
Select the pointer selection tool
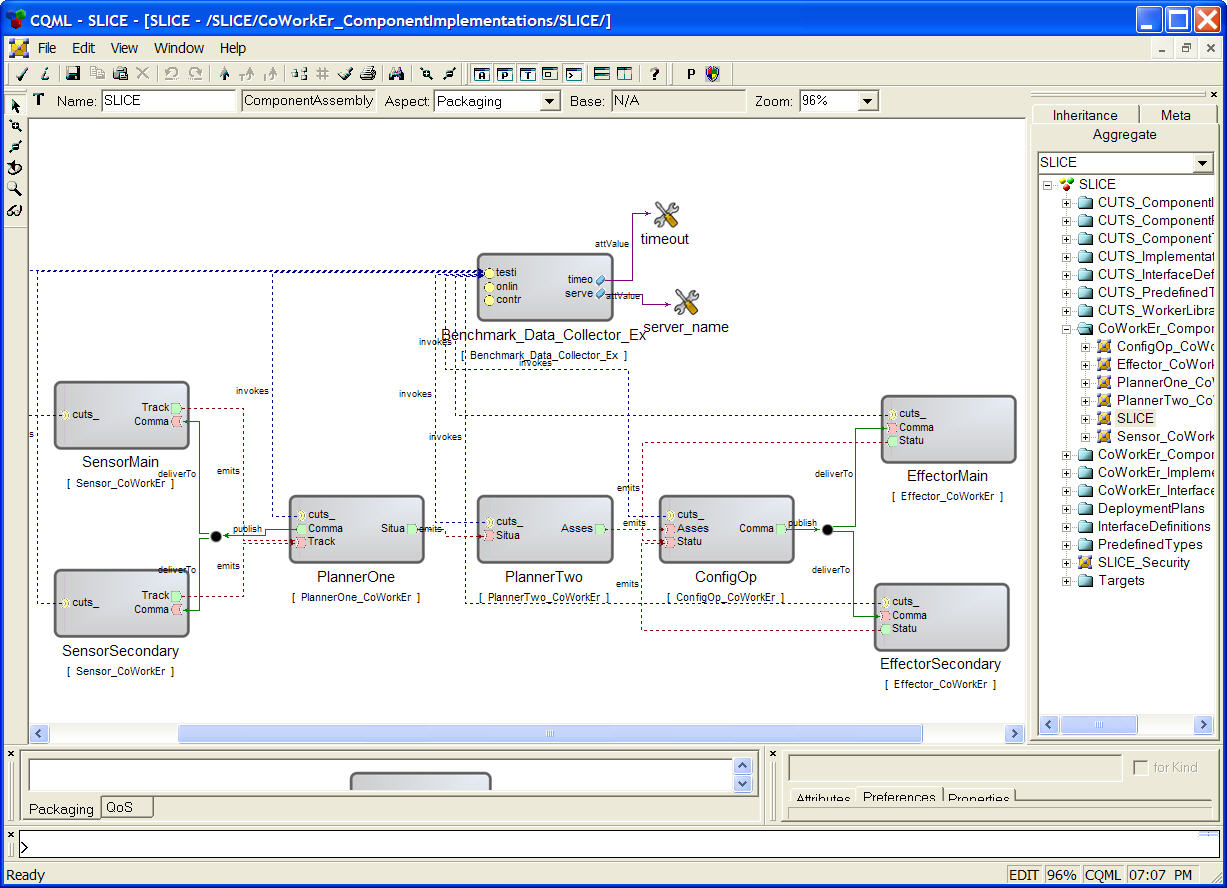click(x=15, y=105)
